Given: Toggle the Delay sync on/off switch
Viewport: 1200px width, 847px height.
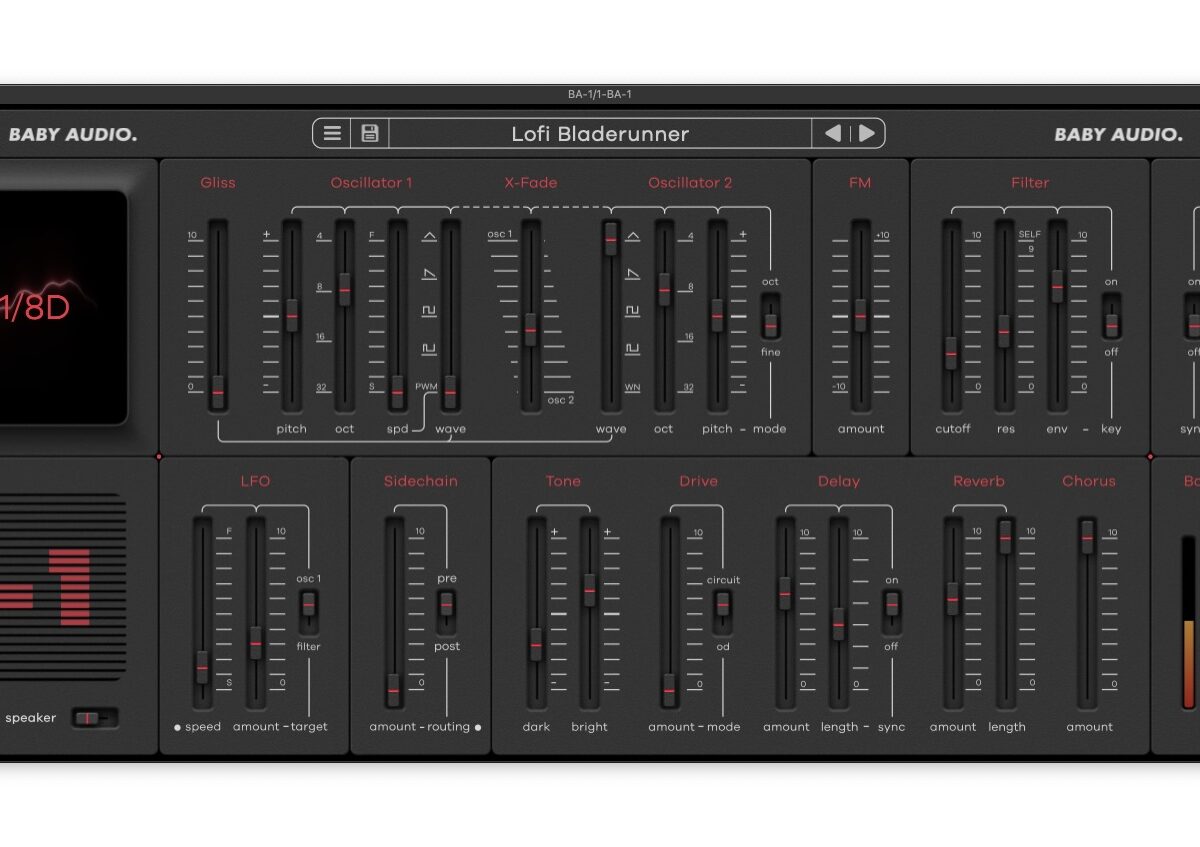Looking at the screenshot, I should pyautogui.click(x=891, y=604).
